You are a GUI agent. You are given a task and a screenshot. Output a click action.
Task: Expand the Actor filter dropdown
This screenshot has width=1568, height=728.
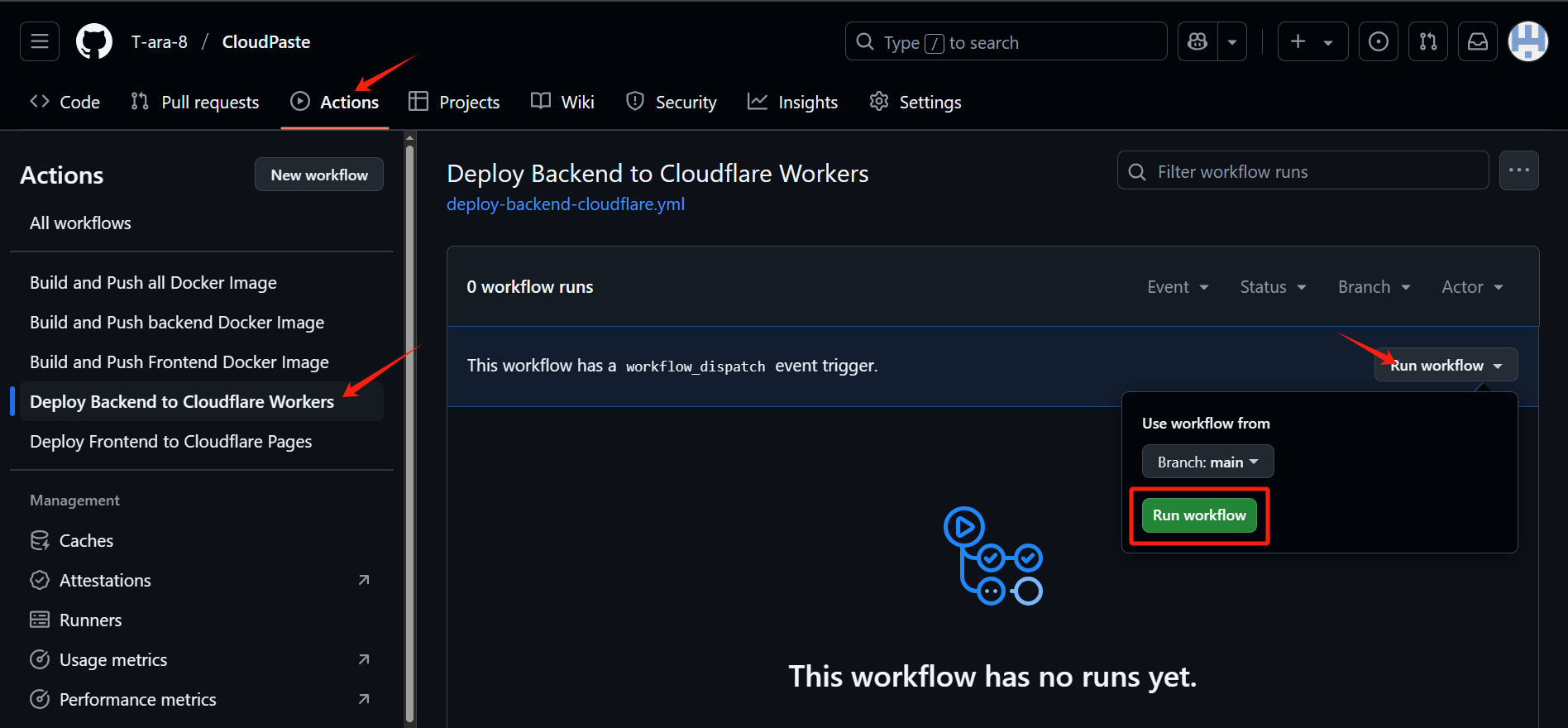1472,287
